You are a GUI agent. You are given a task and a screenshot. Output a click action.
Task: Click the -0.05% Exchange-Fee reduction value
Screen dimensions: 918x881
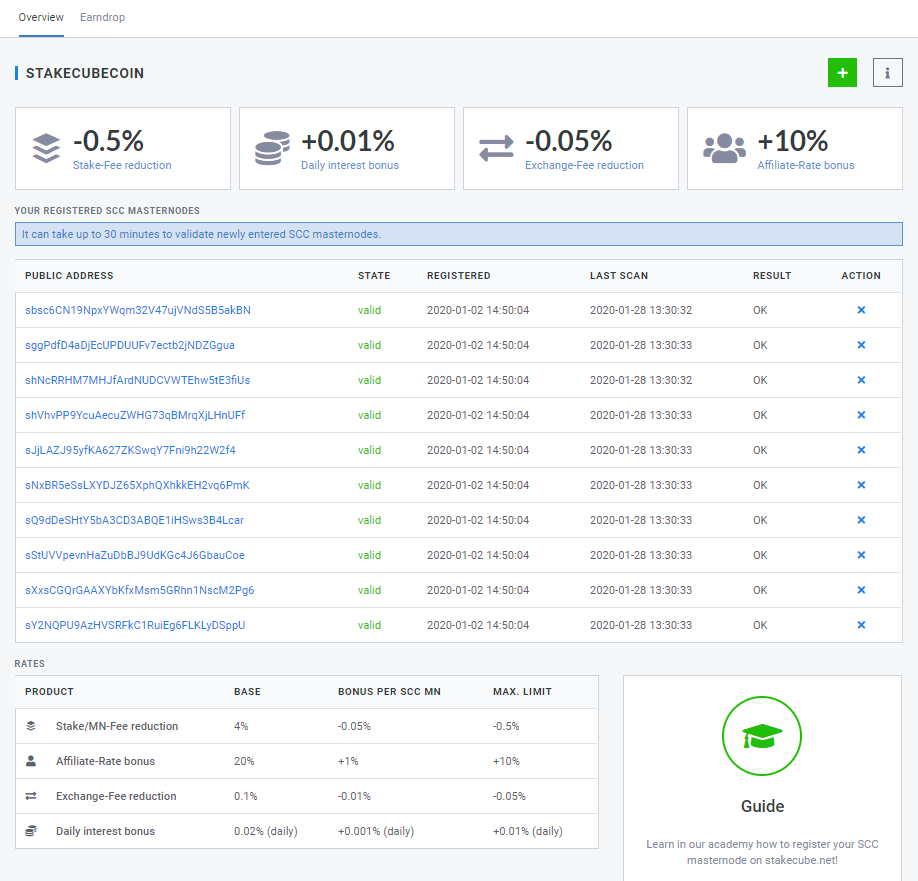pos(568,141)
